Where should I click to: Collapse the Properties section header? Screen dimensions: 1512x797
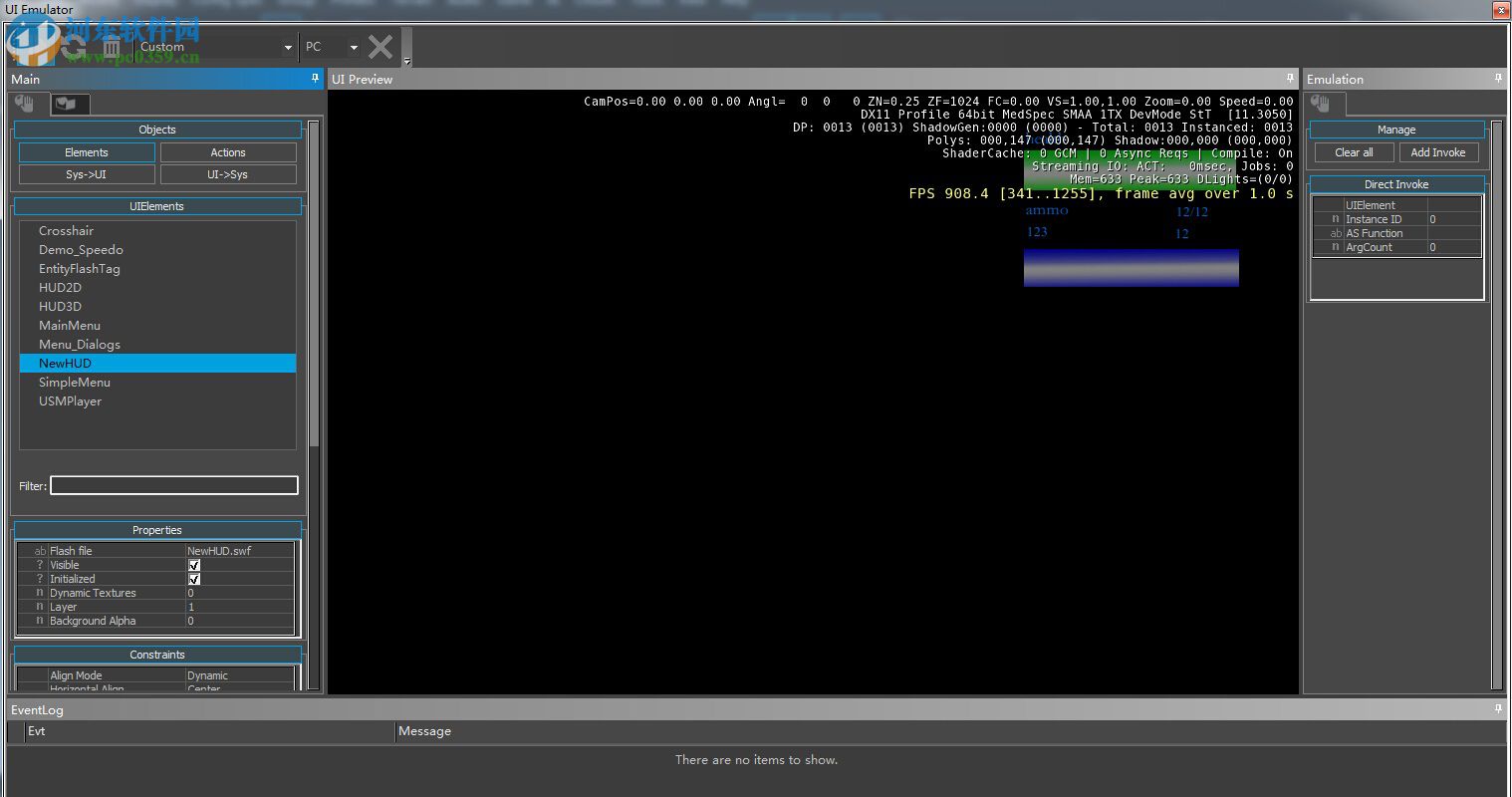(x=157, y=530)
